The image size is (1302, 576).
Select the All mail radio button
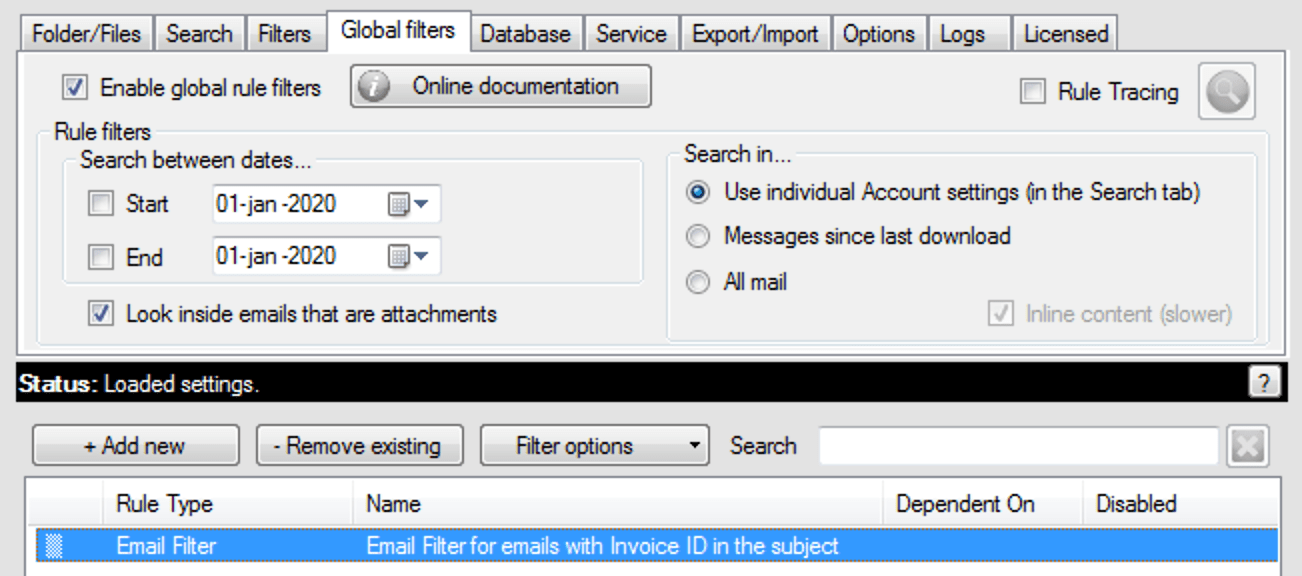[x=700, y=283]
